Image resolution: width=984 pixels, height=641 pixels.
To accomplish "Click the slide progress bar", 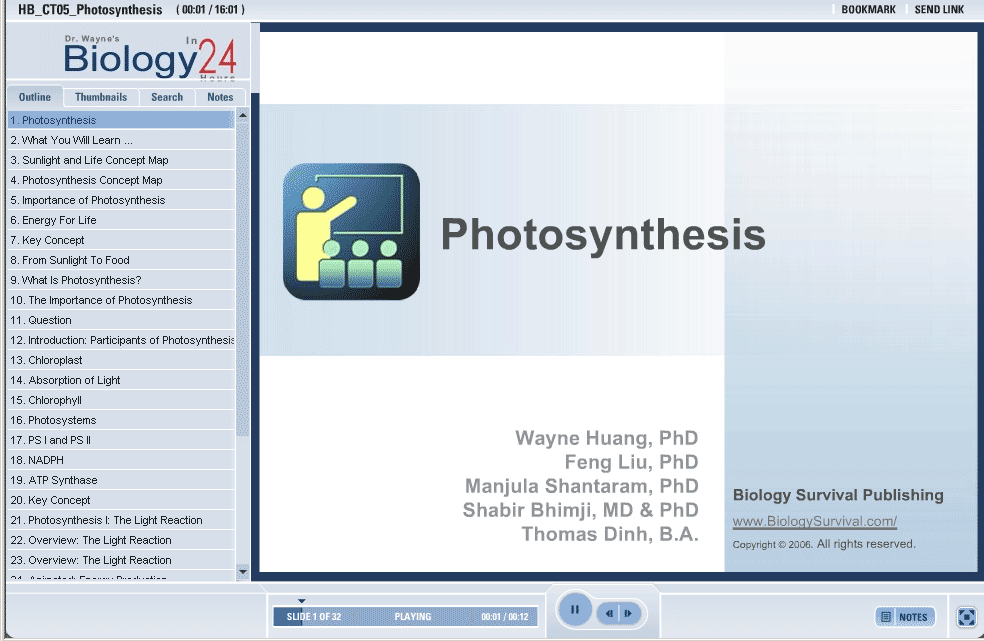I will click(405, 617).
